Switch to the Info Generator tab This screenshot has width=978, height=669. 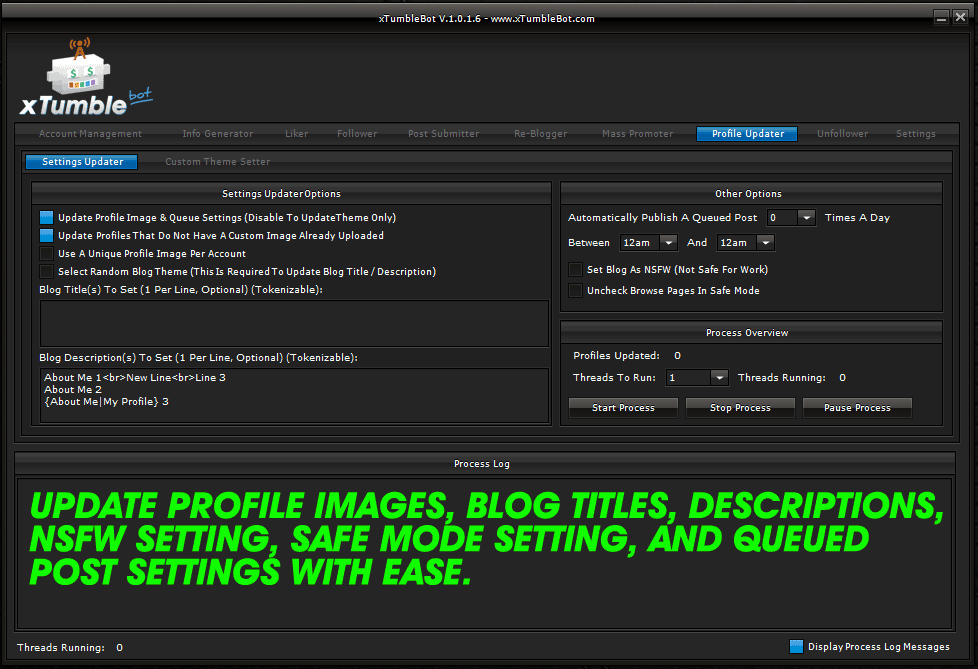coord(218,133)
